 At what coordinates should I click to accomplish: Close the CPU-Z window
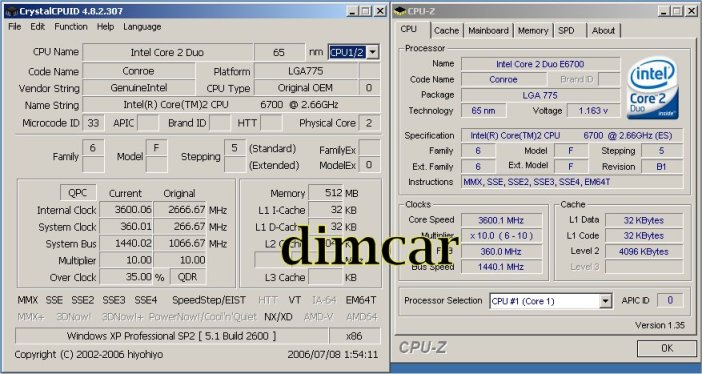(x=692, y=11)
